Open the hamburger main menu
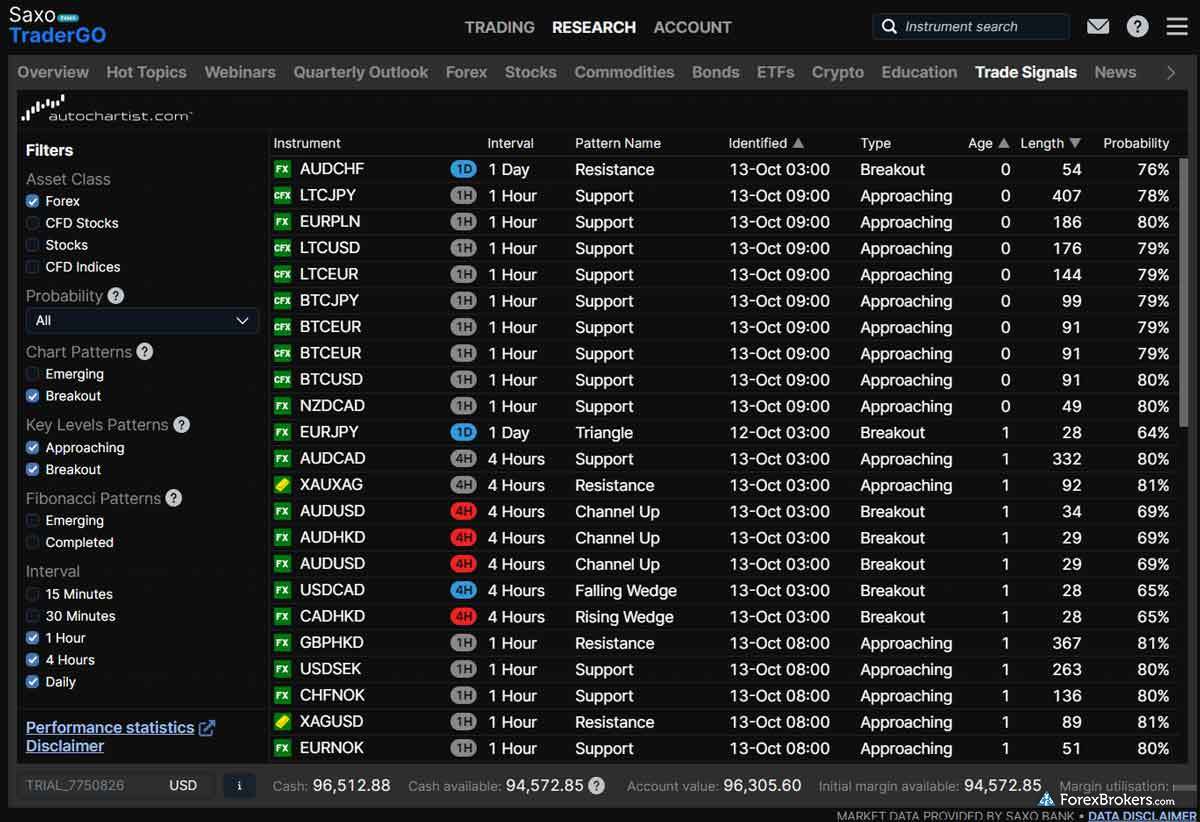 pyautogui.click(x=1177, y=27)
